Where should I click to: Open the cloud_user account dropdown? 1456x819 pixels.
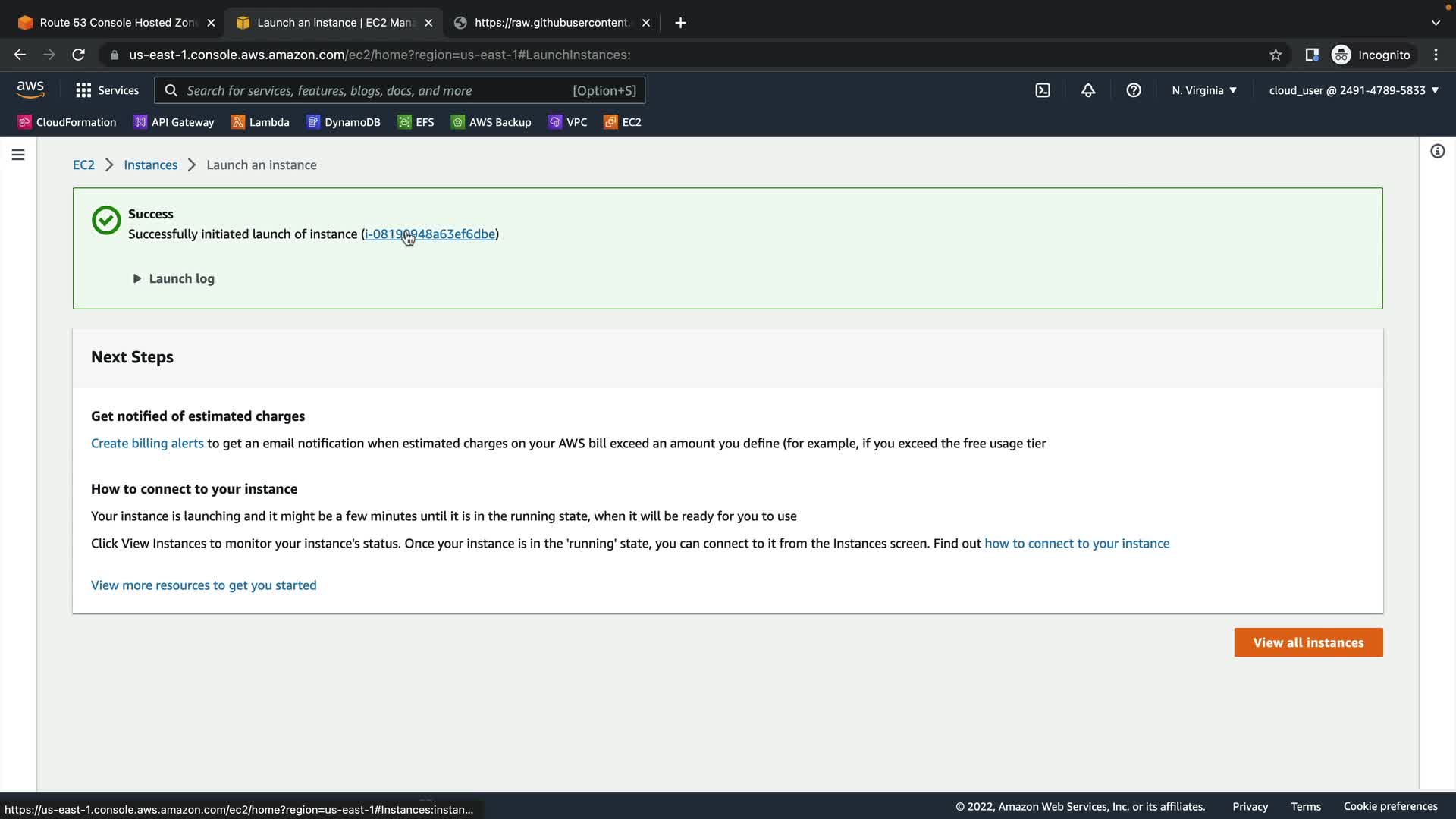1354,90
